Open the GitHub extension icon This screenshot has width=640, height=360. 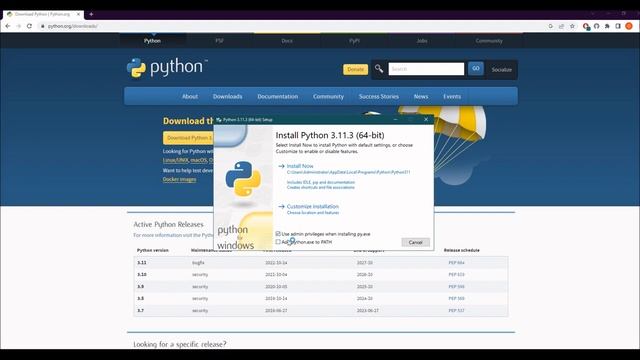tap(596, 26)
